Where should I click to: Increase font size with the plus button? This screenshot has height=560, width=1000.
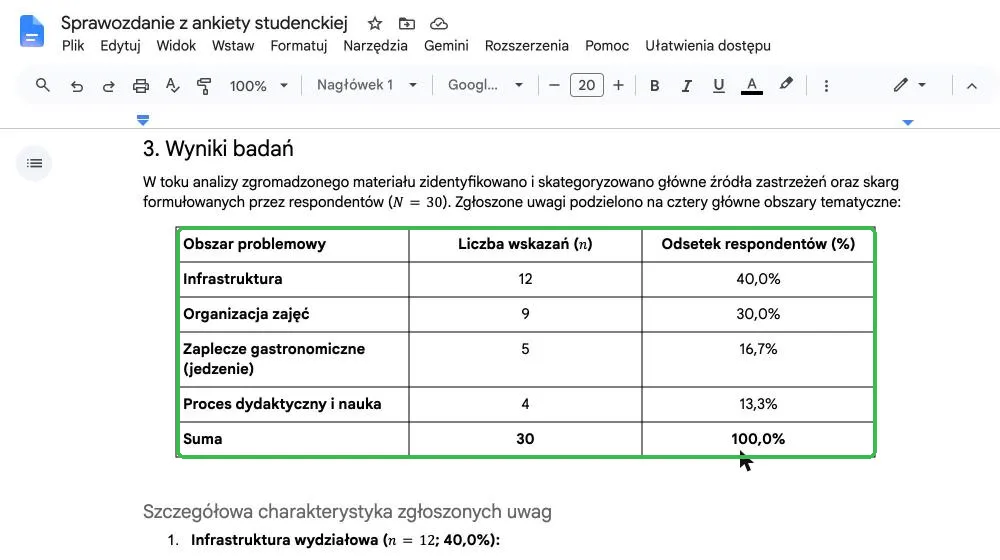click(618, 85)
